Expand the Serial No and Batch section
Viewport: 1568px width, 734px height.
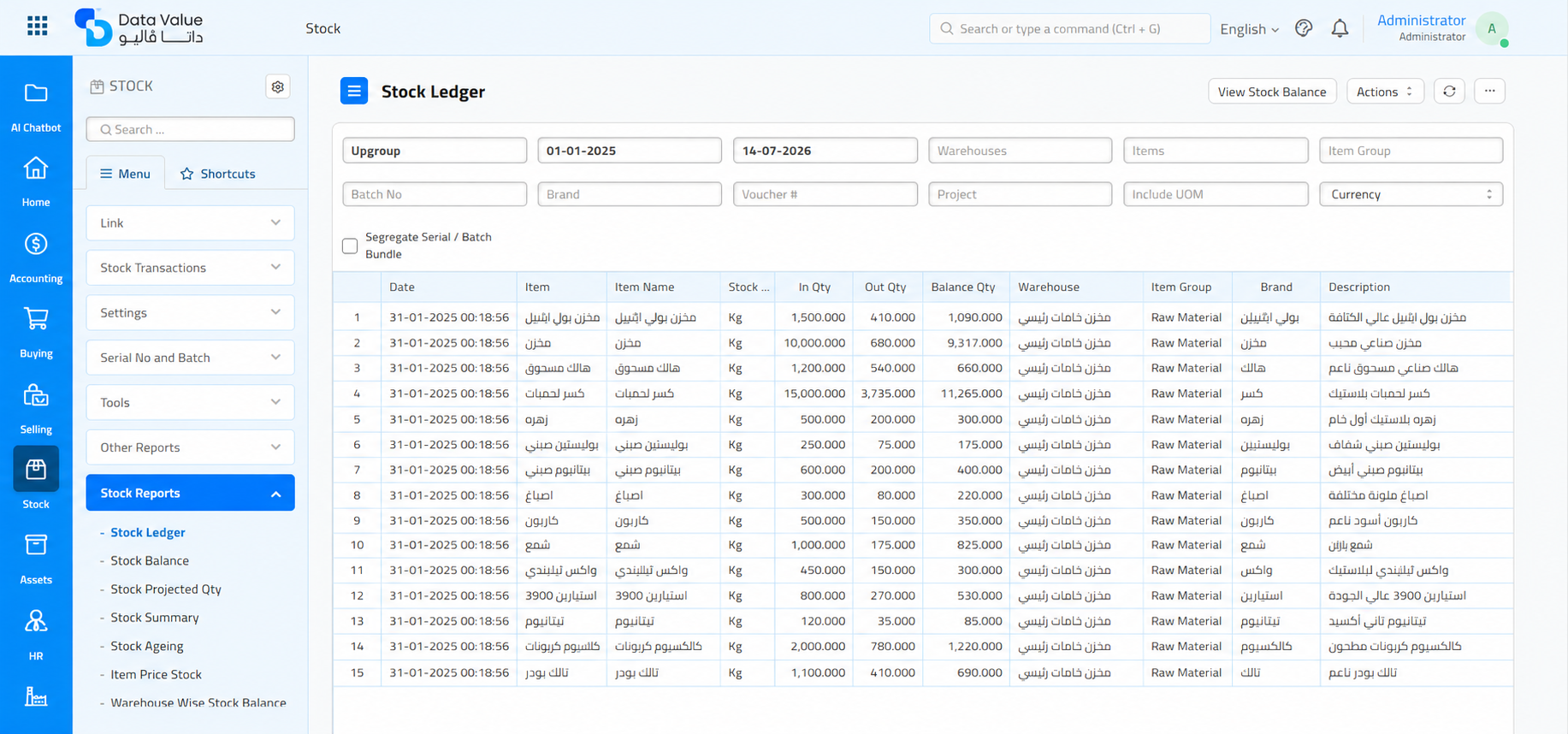190,358
